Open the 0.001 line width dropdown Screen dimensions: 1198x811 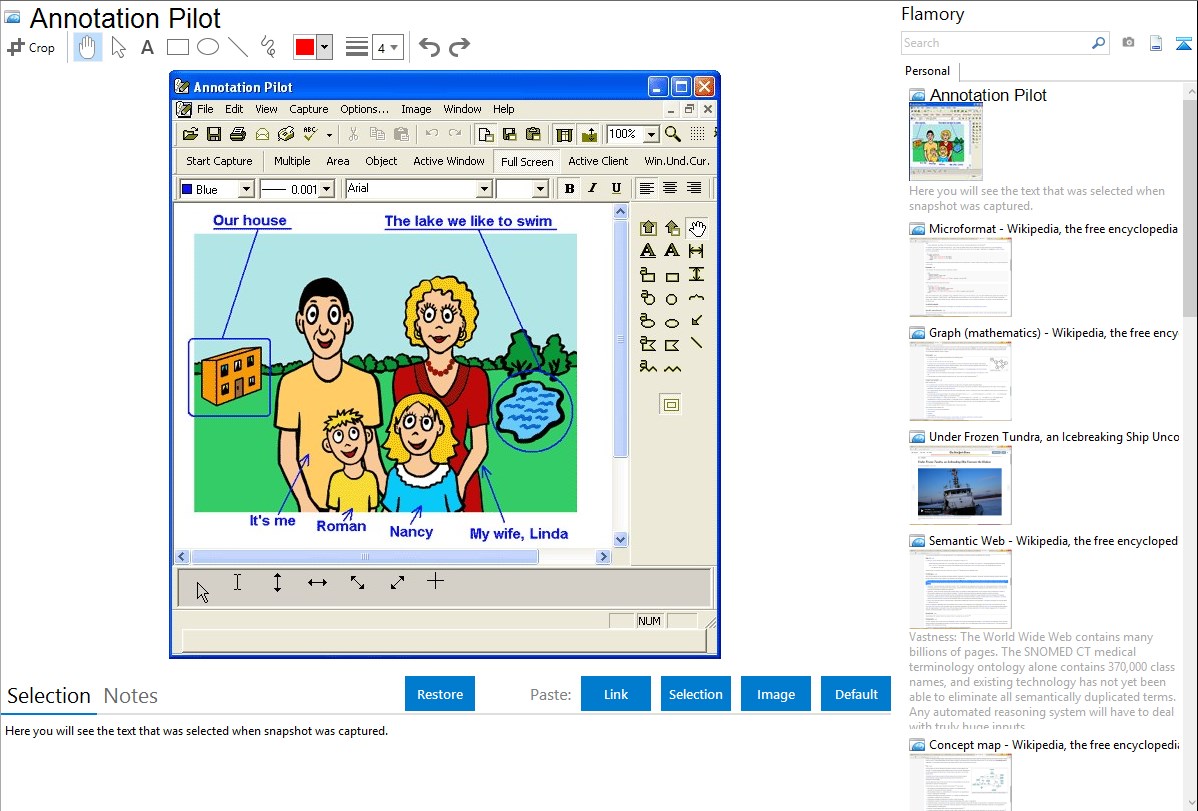click(327, 189)
